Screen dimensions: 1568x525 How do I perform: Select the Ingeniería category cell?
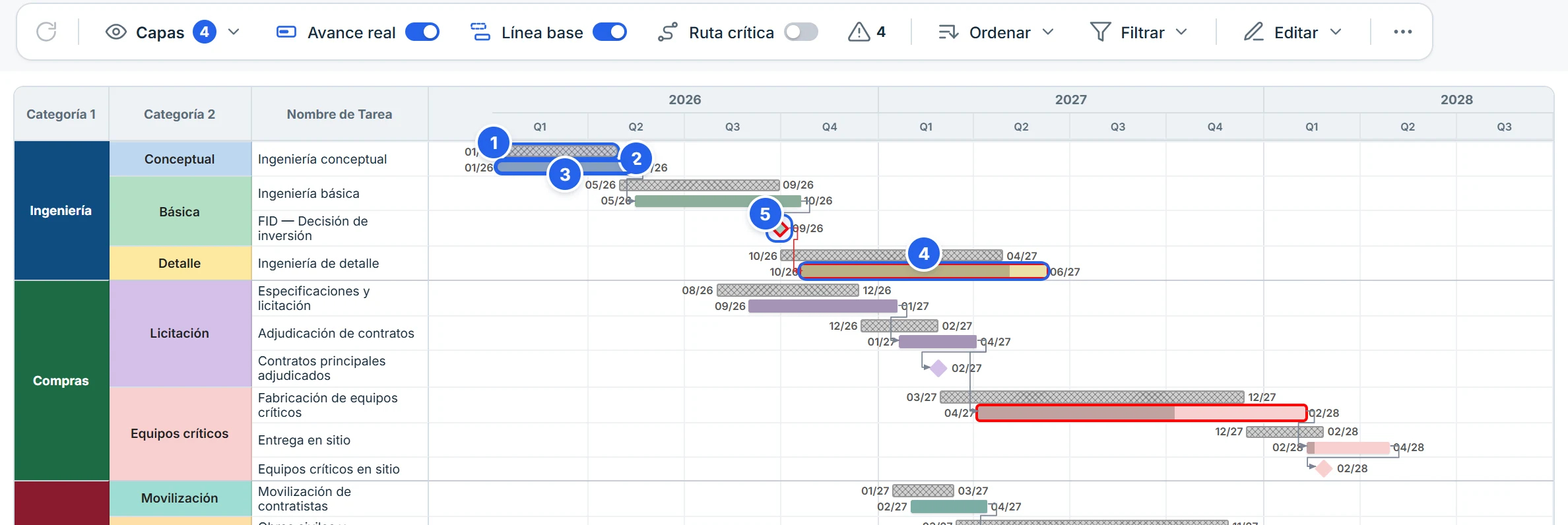[x=61, y=210]
